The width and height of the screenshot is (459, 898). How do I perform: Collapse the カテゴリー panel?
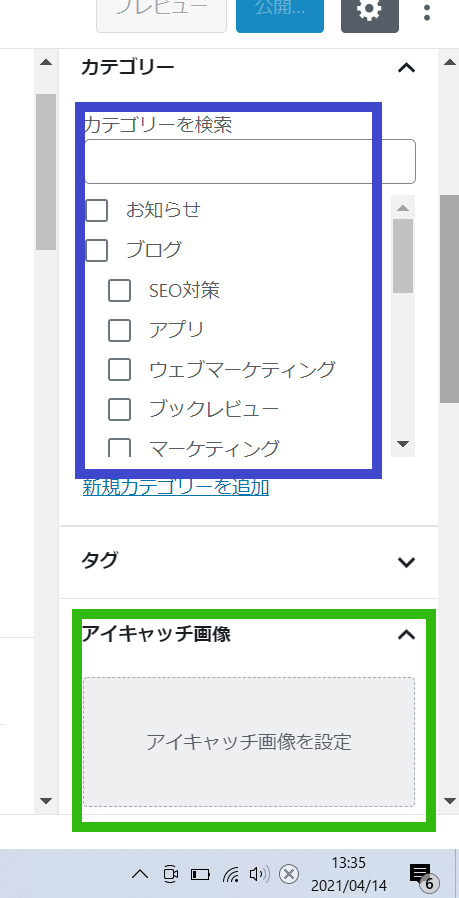406,68
